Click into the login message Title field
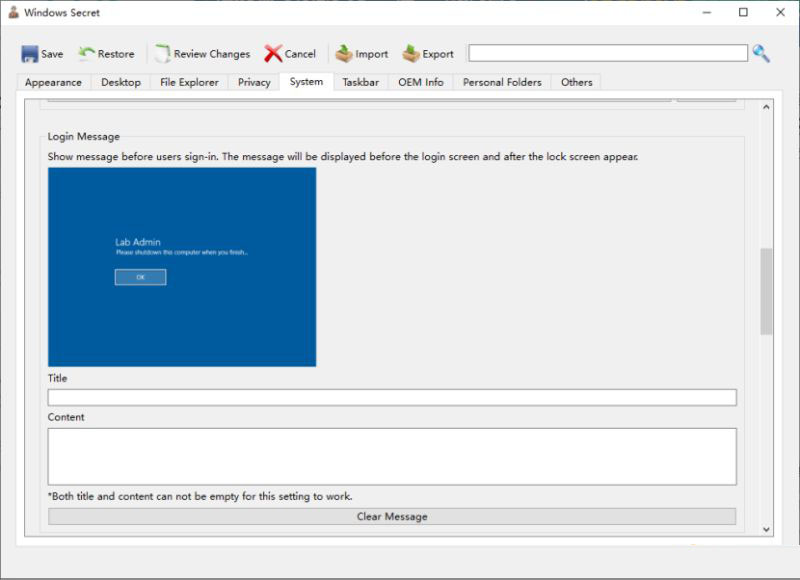This screenshot has height=580, width=800. click(x=392, y=397)
